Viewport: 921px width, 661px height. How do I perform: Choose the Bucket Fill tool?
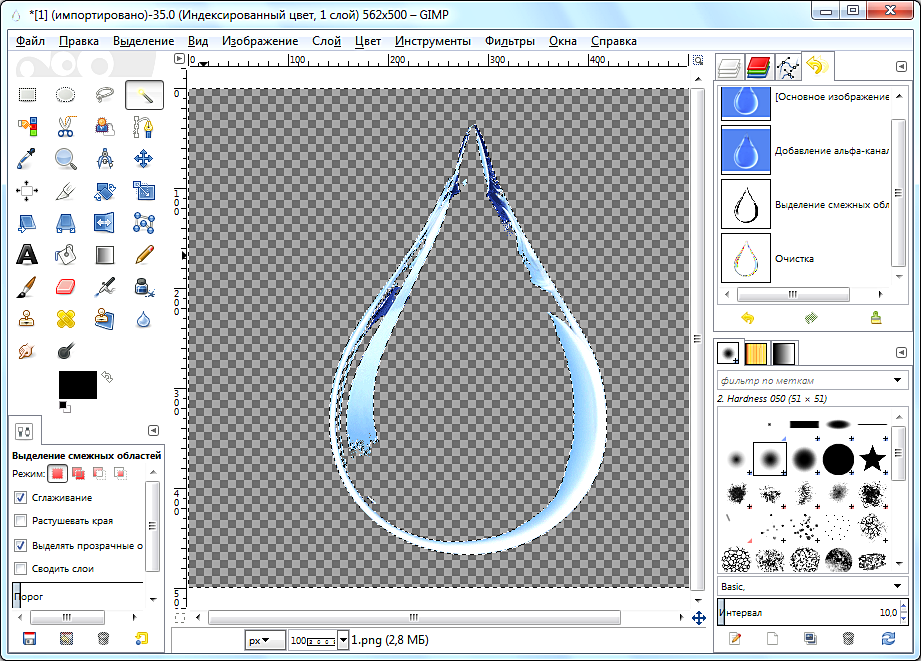[66, 254]
